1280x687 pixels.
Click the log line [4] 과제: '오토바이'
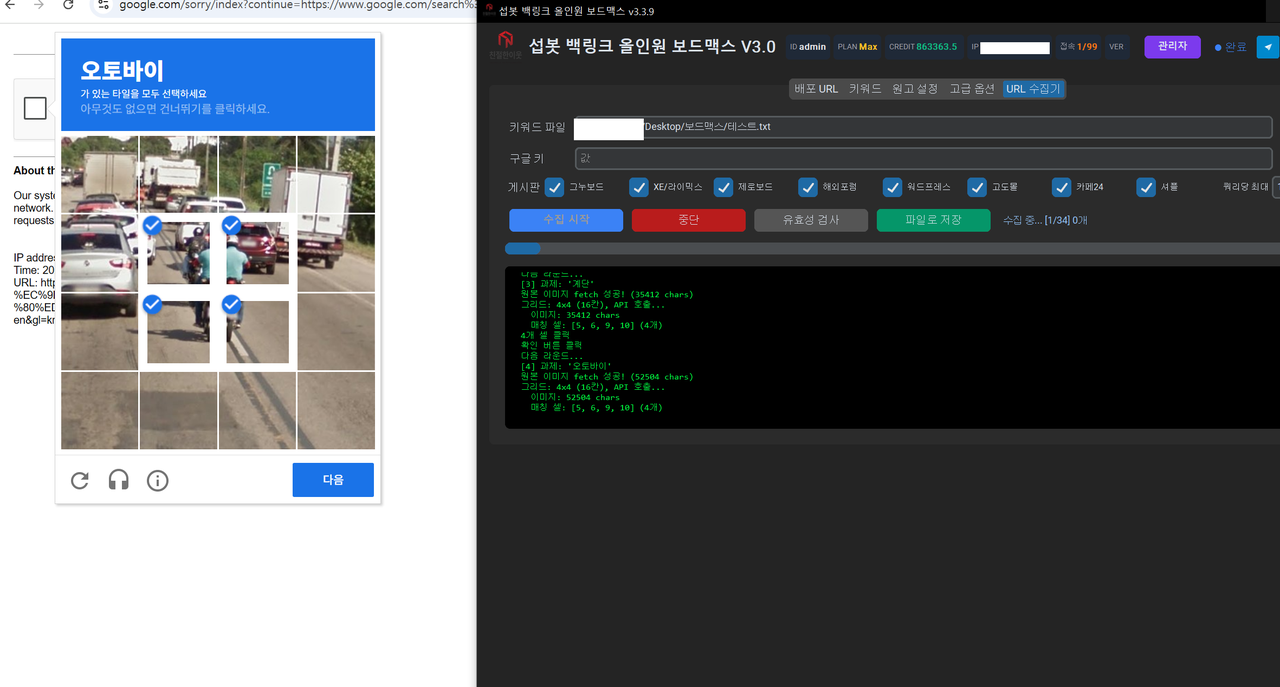(566, 366)
